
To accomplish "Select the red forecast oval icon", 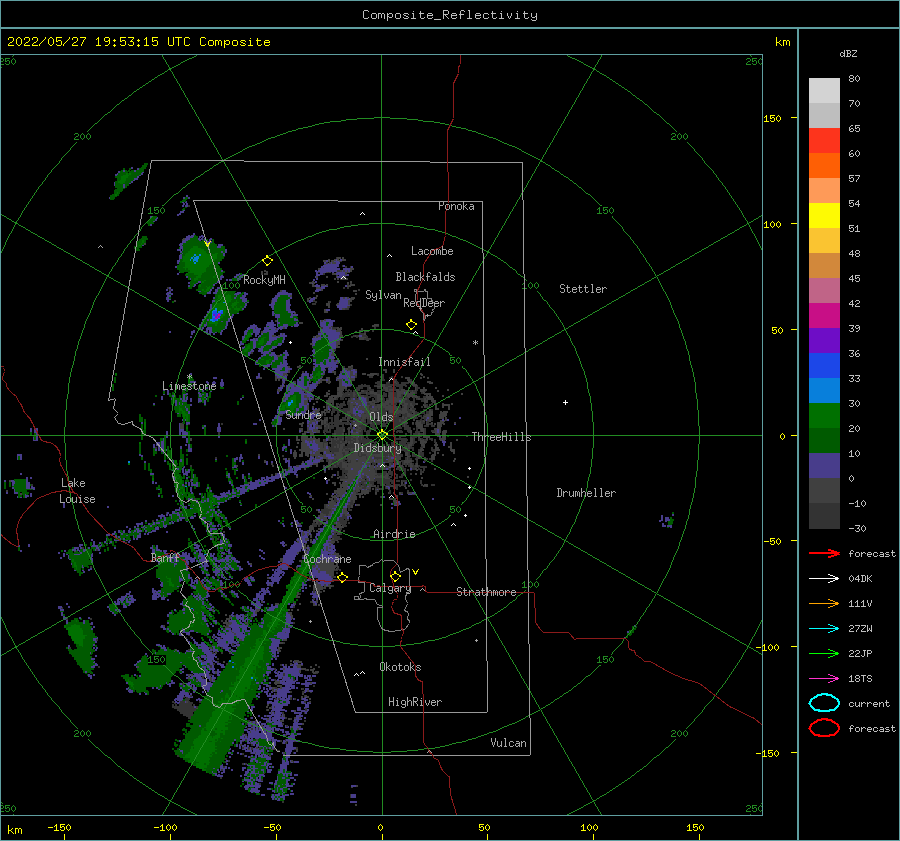I will 824,728.
